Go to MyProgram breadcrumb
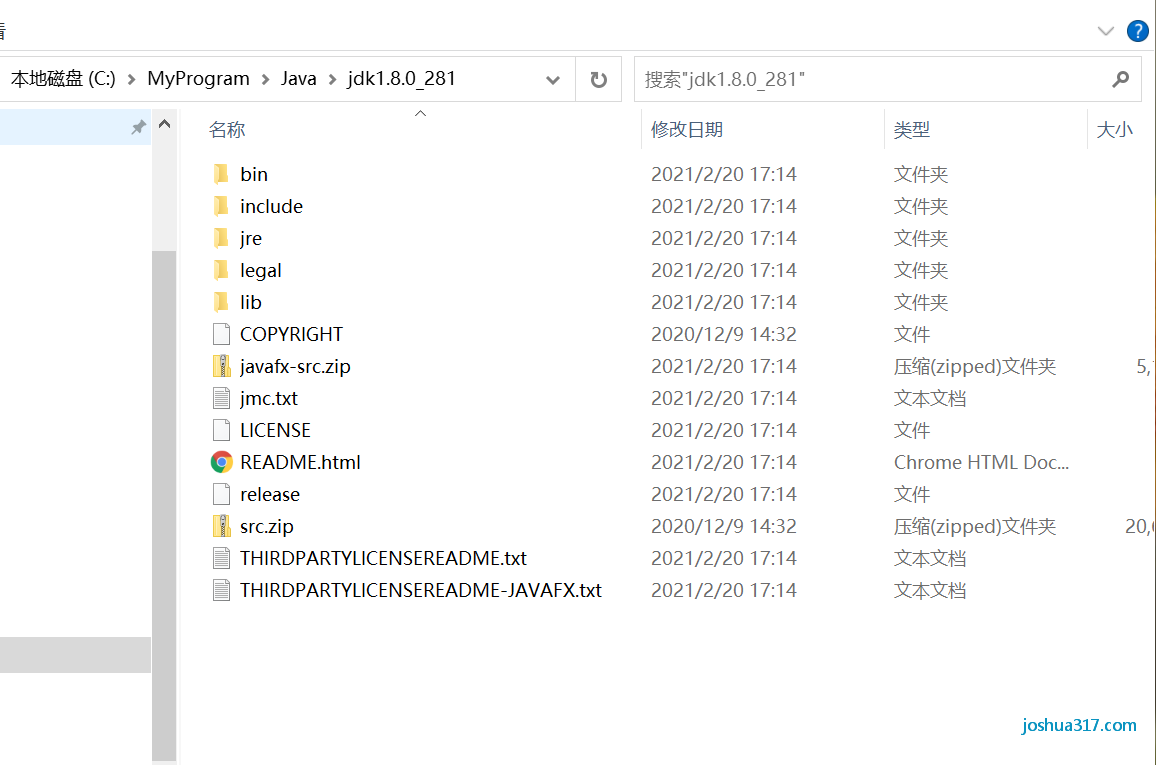Image resolution: width=1156 pixels, height=765 pixels. tap(198, 79)
